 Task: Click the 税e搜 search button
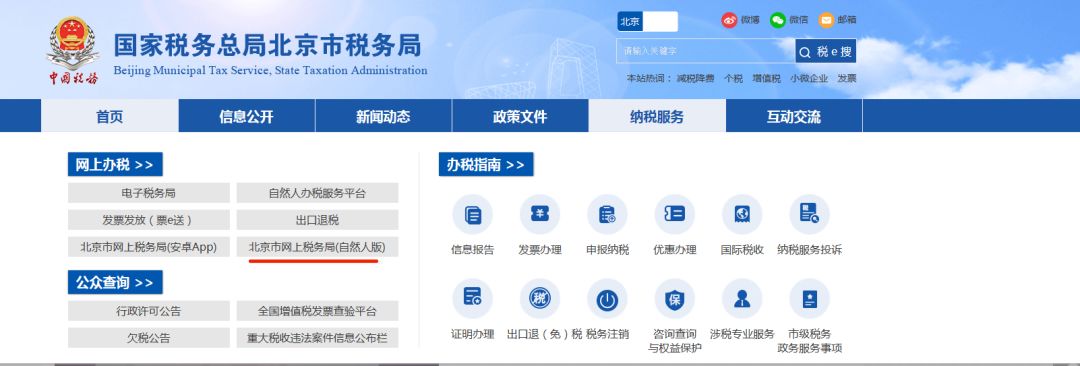click(826, 51)
